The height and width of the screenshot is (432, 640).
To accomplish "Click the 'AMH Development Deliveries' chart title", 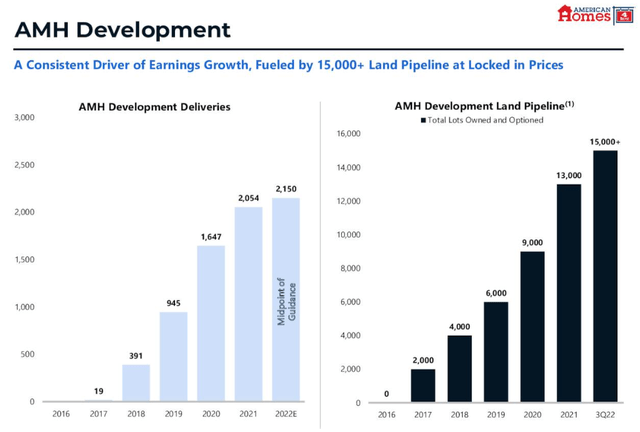I will coord(155,107).
